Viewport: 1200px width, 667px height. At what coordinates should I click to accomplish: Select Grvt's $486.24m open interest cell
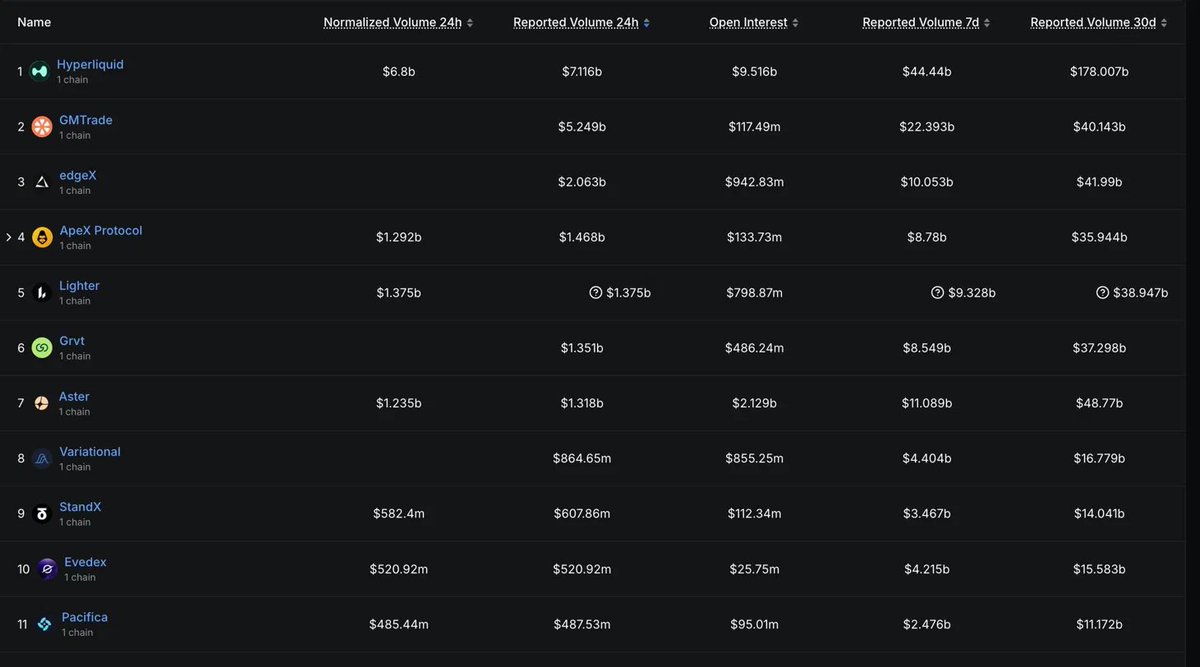755,348
